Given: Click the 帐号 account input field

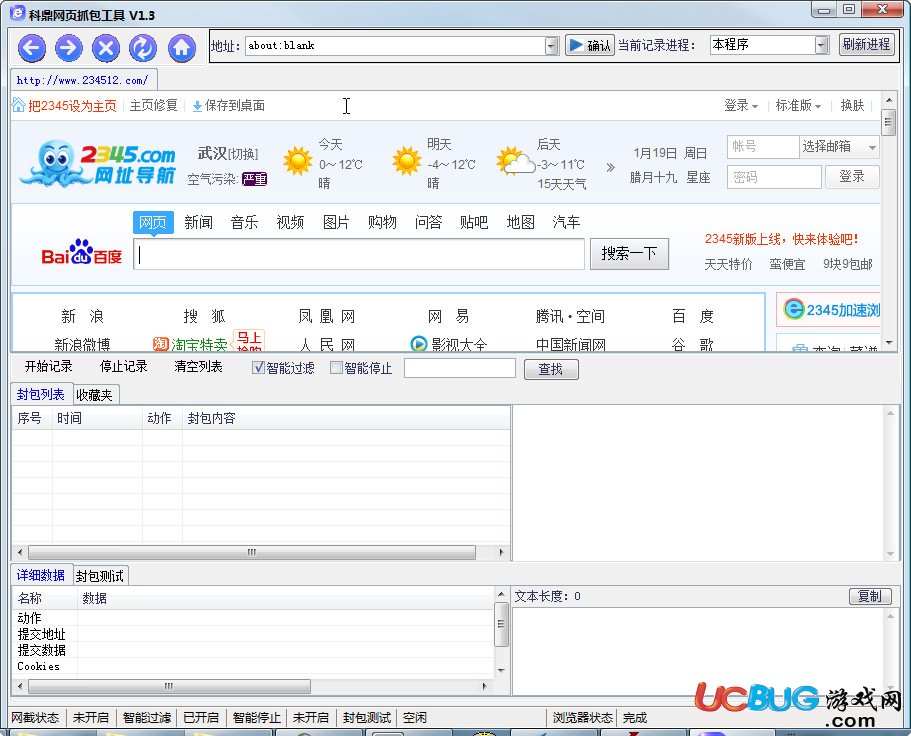Looking at the screenshot, I should point(763,146).
